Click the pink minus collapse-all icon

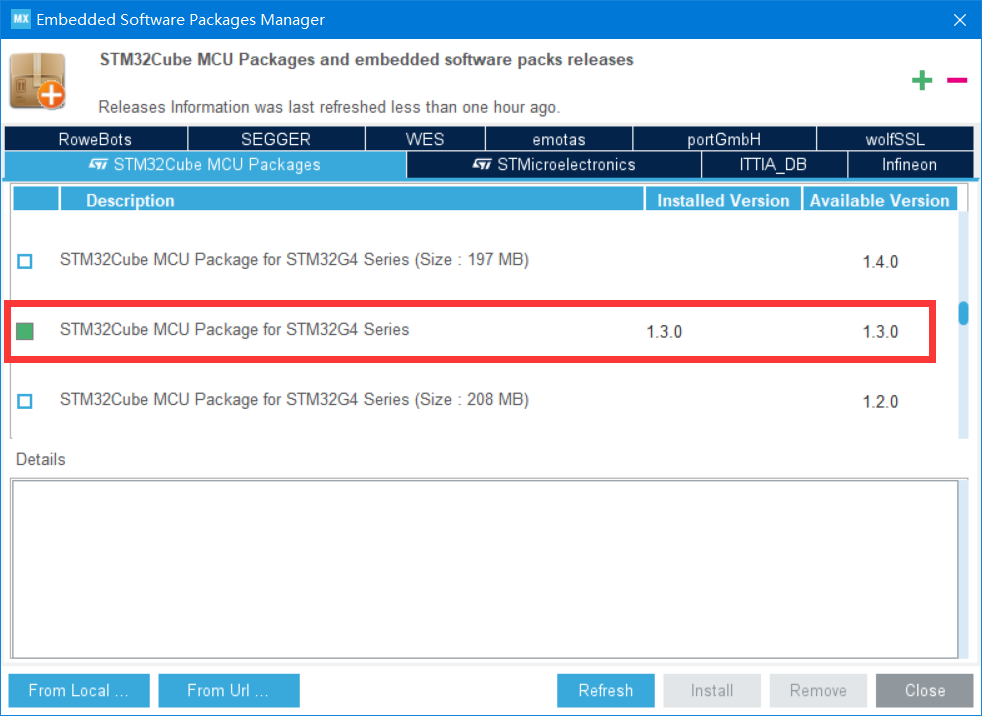coord(957,80)
